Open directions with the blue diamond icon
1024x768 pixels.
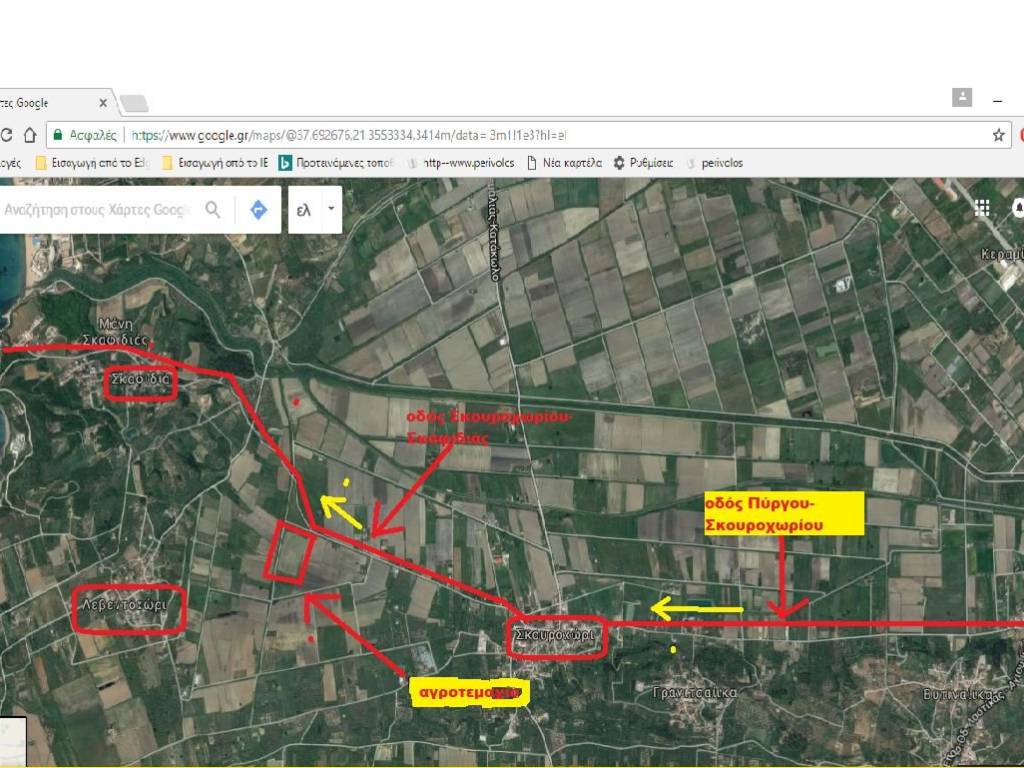tap(259, 210)
